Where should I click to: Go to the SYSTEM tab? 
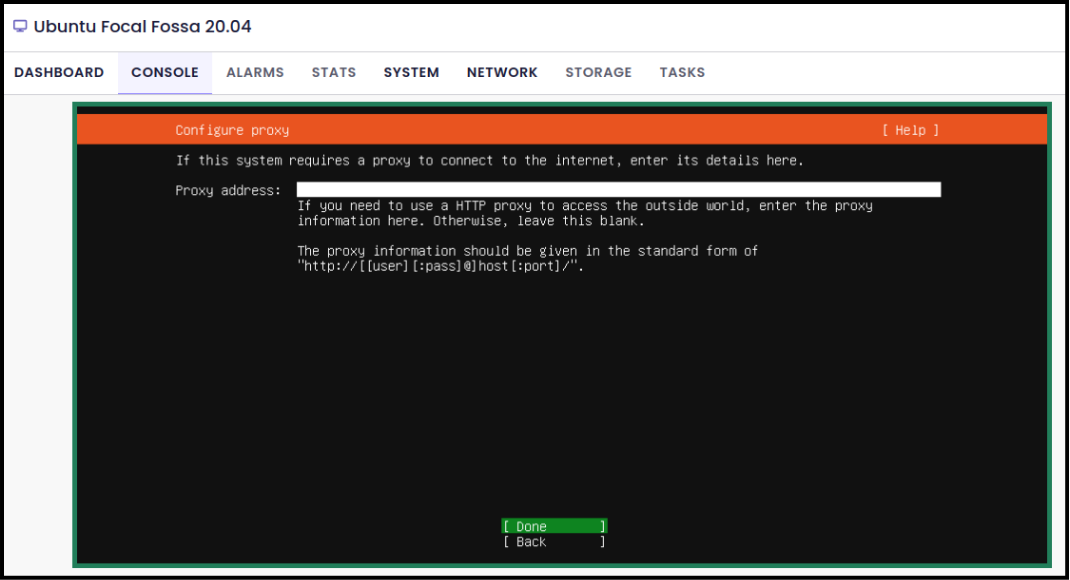pyautogui.click(x=411, y=72)
